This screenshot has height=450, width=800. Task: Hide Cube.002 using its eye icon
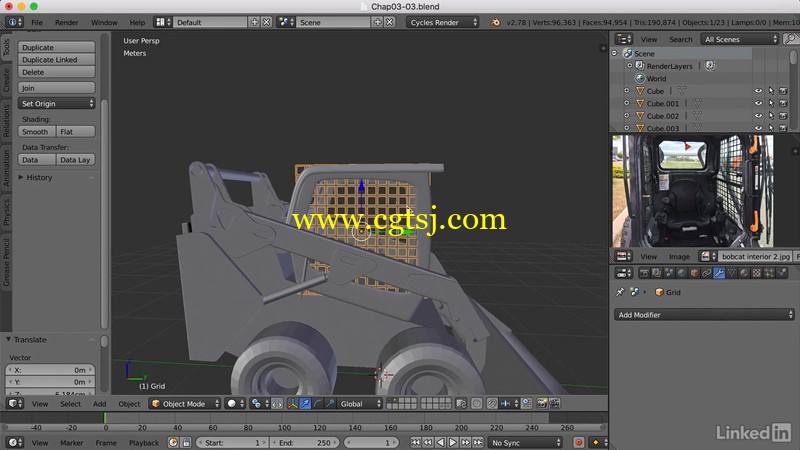tap(759, 116)
